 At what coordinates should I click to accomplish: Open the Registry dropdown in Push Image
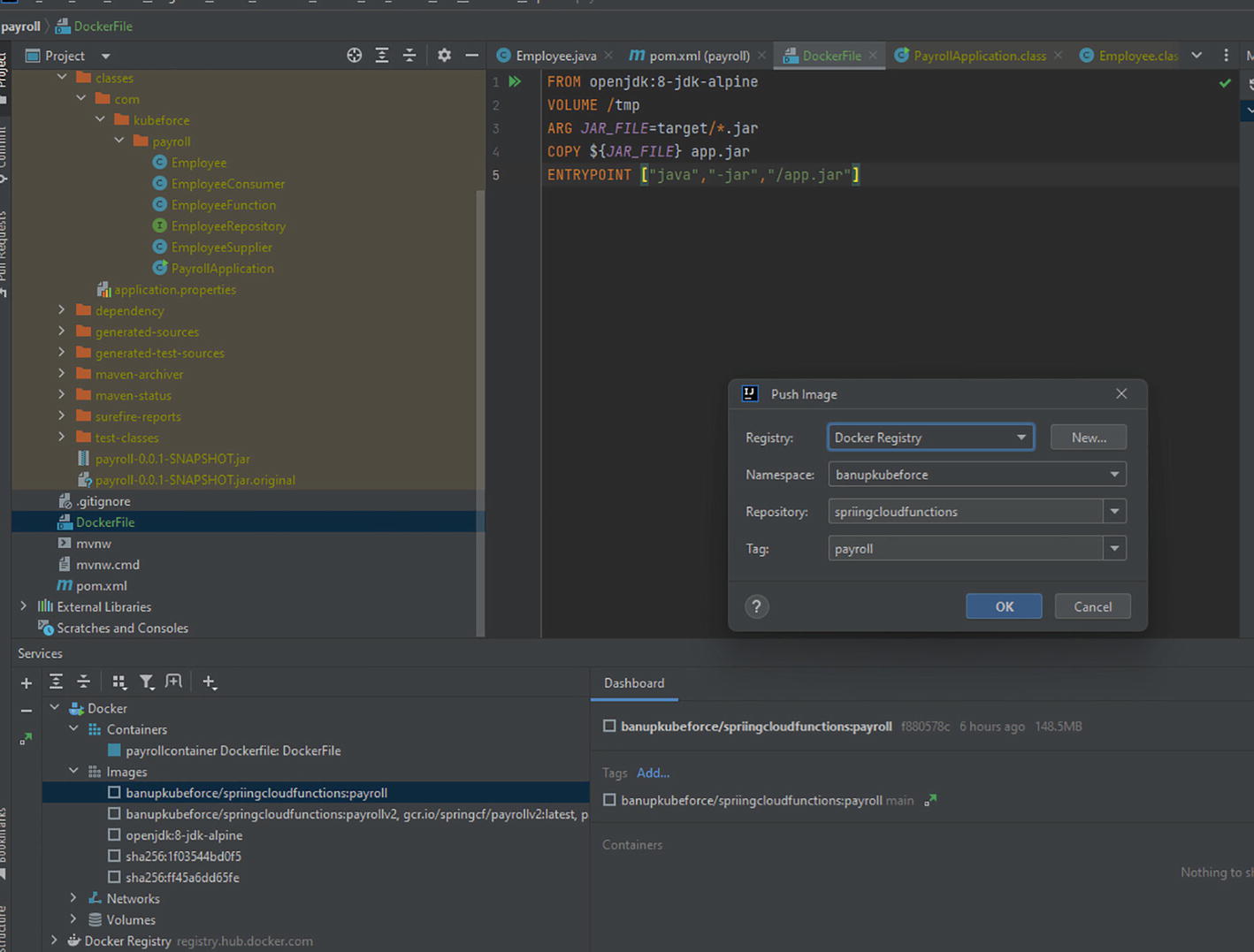point(1021,438)
